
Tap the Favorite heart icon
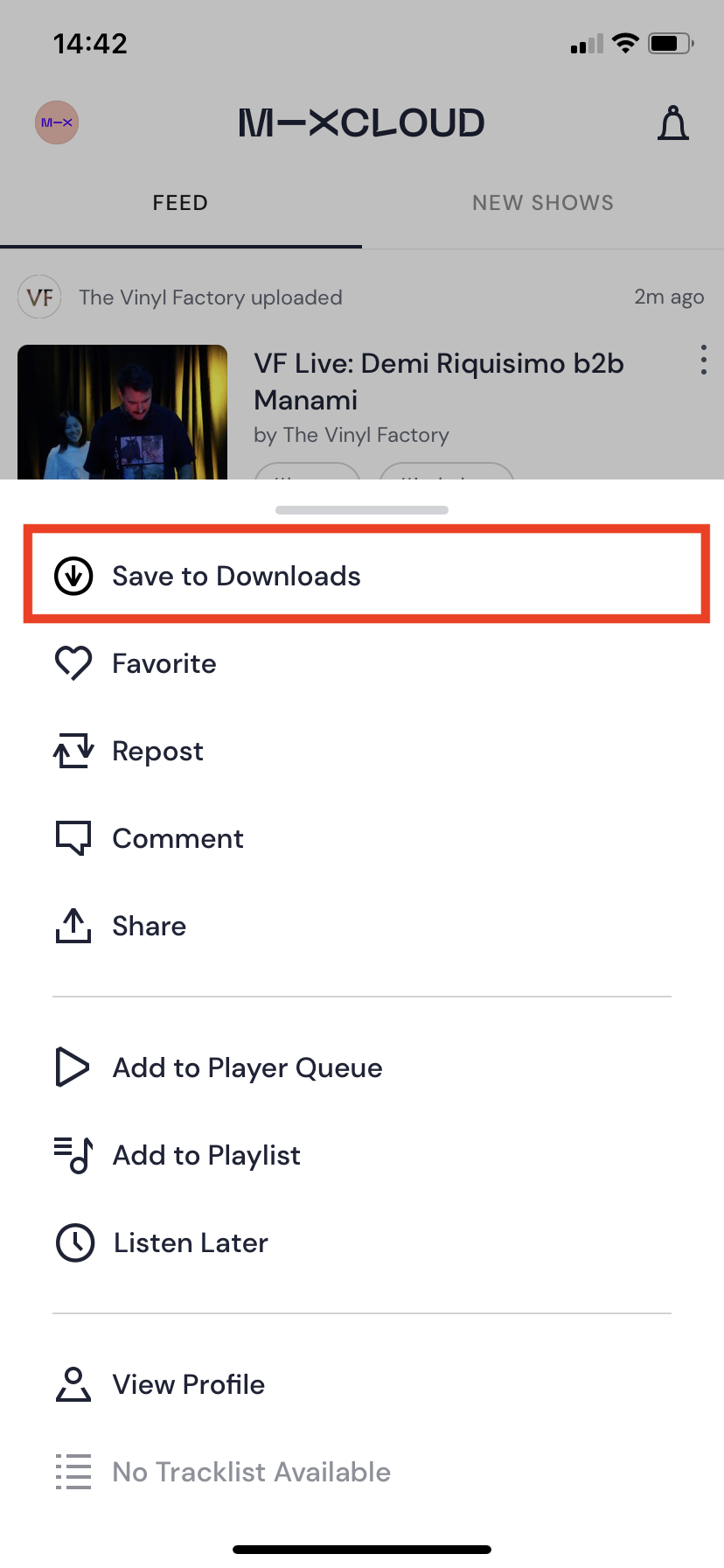(x=73, y=663)
